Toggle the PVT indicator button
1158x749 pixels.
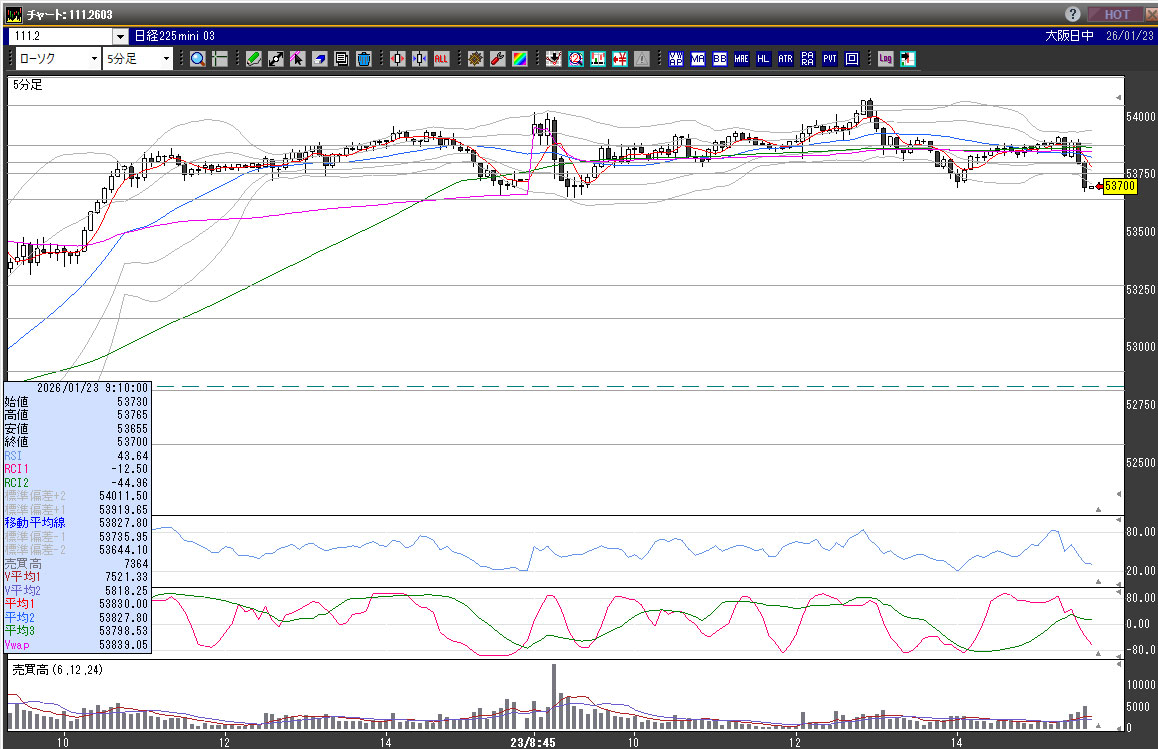click(x=829, y=59)
